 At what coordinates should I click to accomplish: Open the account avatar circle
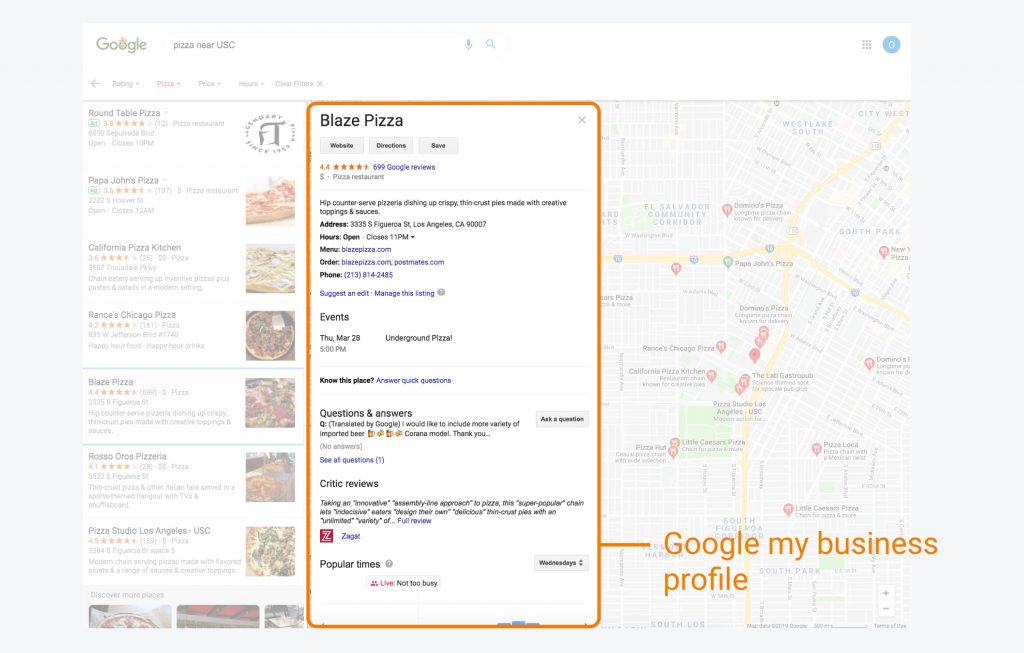click(891, 44)
